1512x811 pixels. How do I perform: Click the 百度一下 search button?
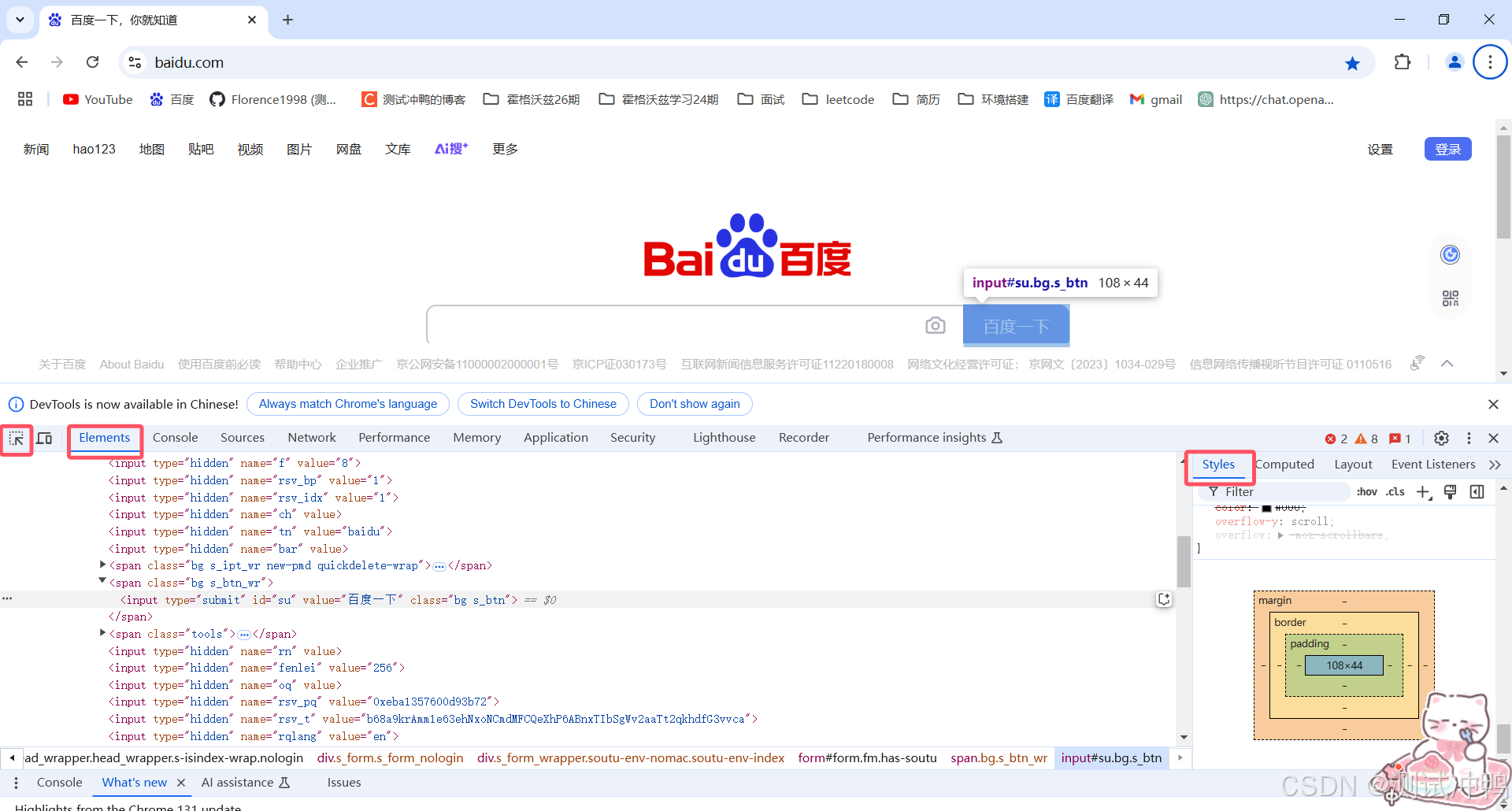1016,325
